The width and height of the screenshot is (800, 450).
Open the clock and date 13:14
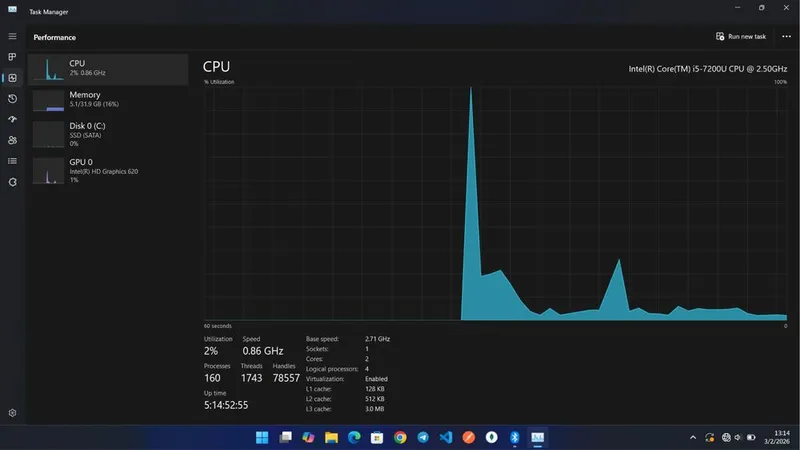(x=777, y=437)
